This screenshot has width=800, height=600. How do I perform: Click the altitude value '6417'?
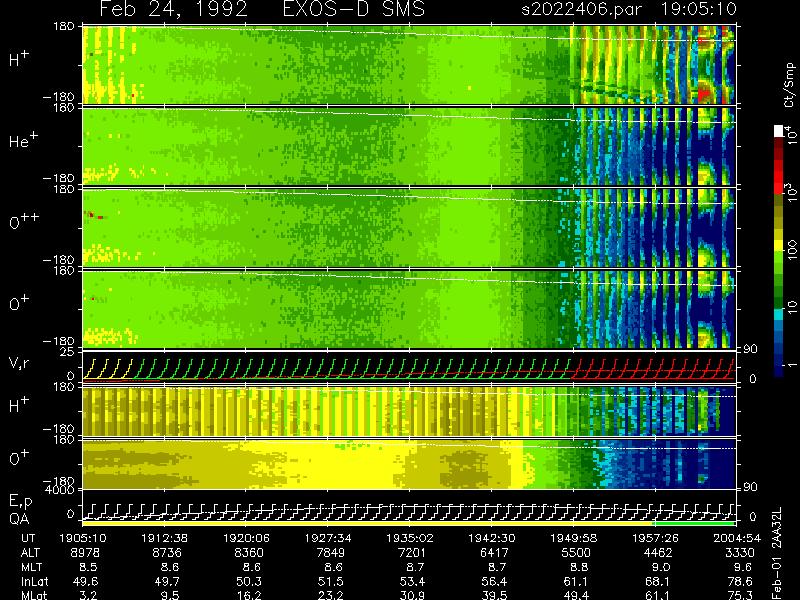coord(494,553)
